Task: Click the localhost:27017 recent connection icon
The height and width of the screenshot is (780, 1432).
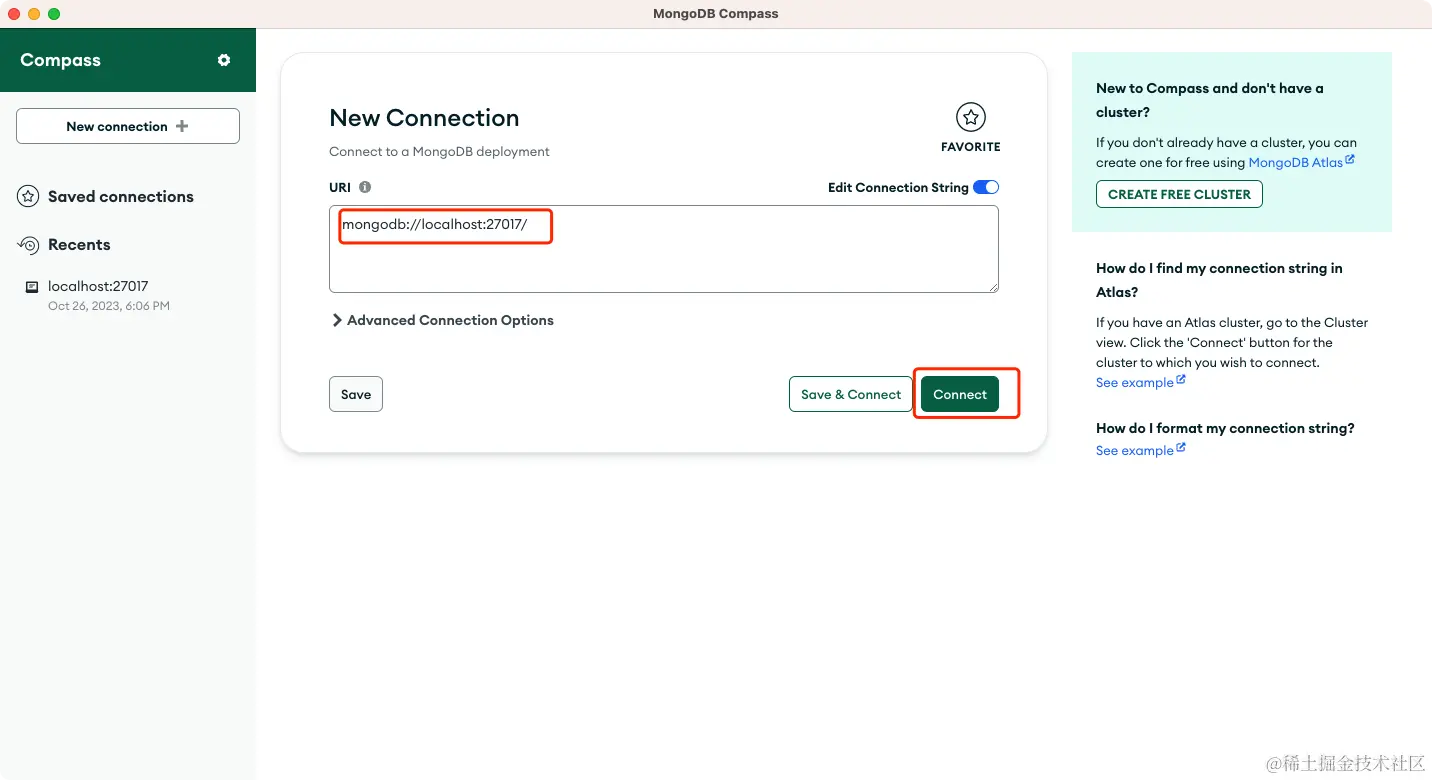Action: click(x=32, y=287)
